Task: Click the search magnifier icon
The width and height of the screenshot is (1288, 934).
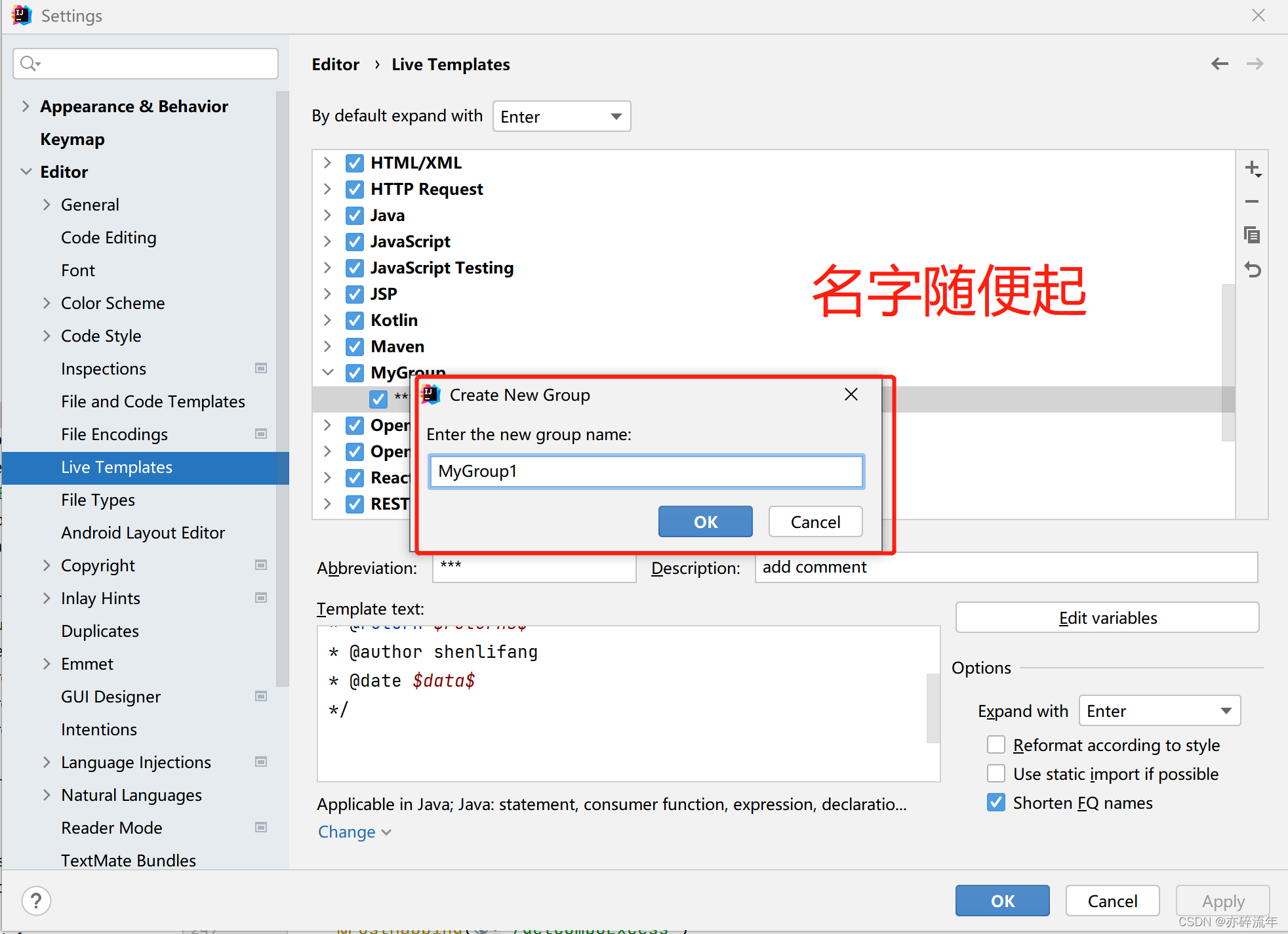Action: pyautogui.click(x=29, y=64)
